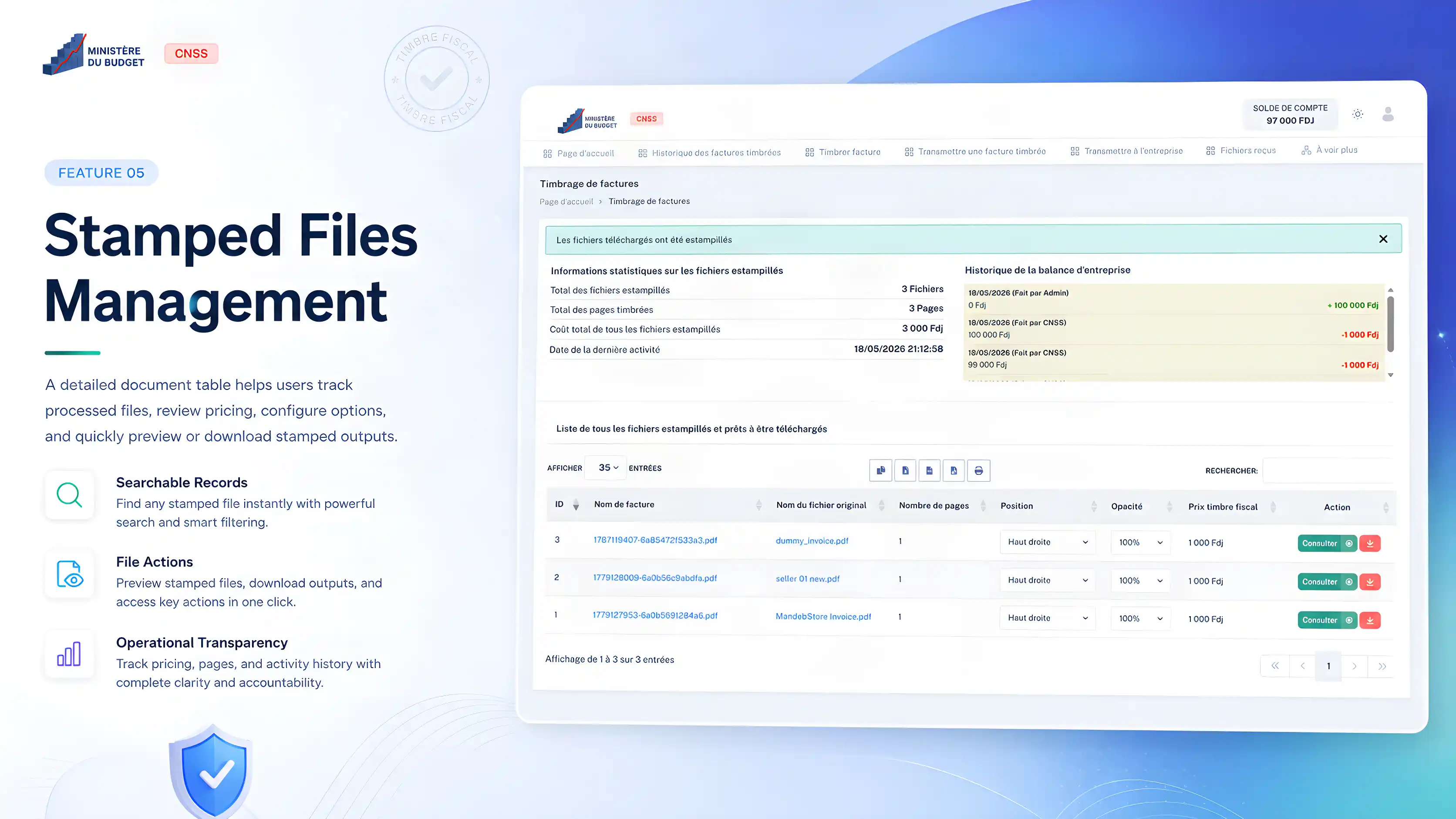Open the Fichiers reçus menu item
This screenshot has height=819, width=1456.
click(1240, 150)
